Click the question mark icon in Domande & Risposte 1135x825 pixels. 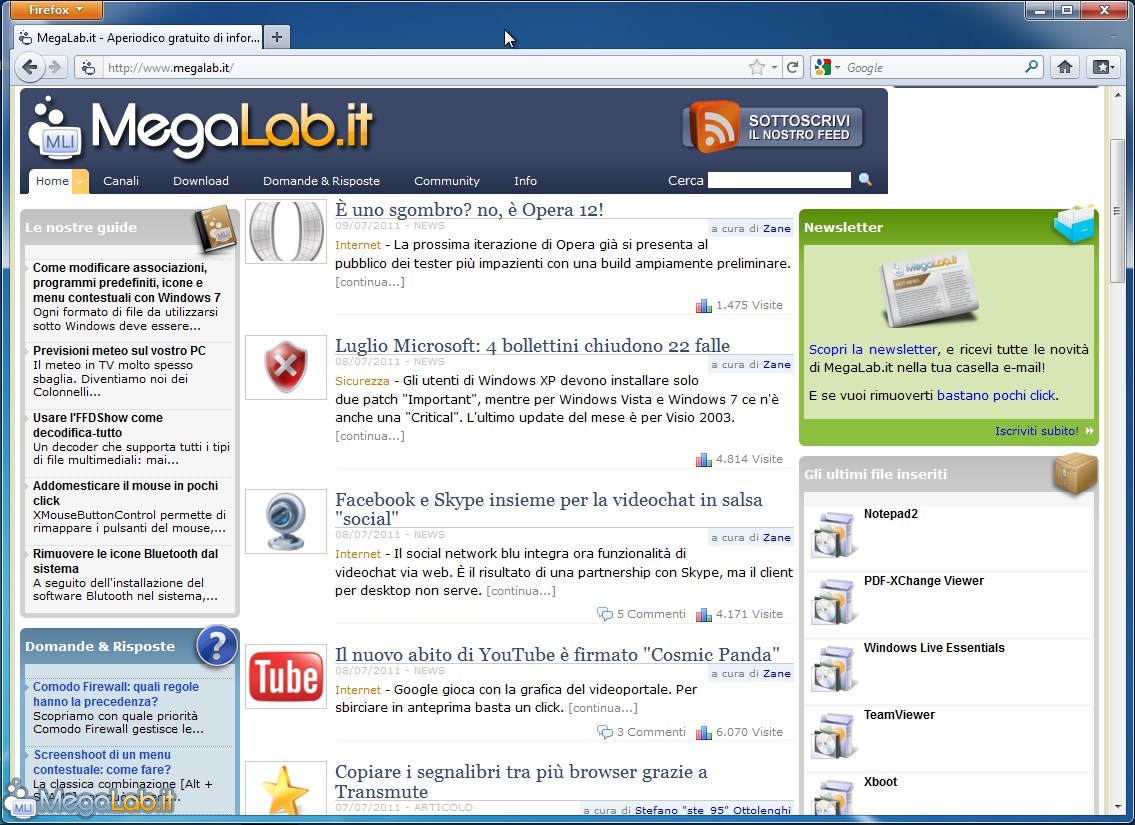click(216, 645)
